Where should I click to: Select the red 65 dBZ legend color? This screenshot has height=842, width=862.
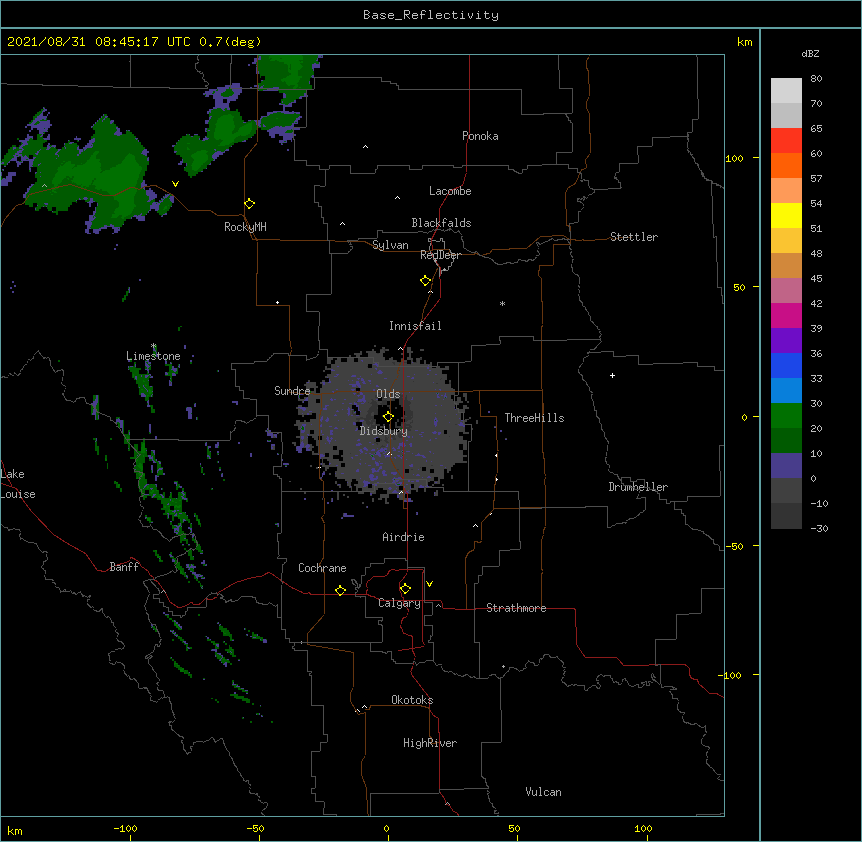coord(786,140)
